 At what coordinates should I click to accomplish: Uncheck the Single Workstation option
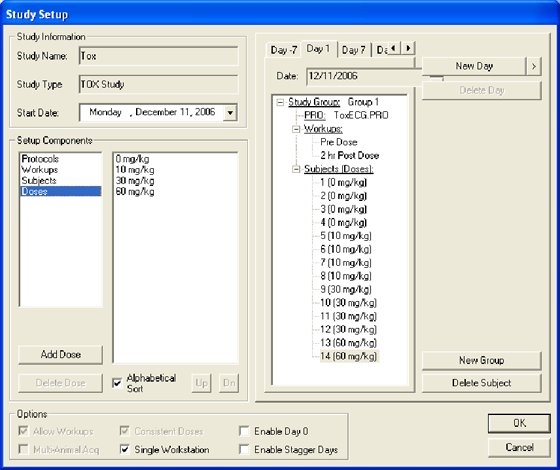125,449
